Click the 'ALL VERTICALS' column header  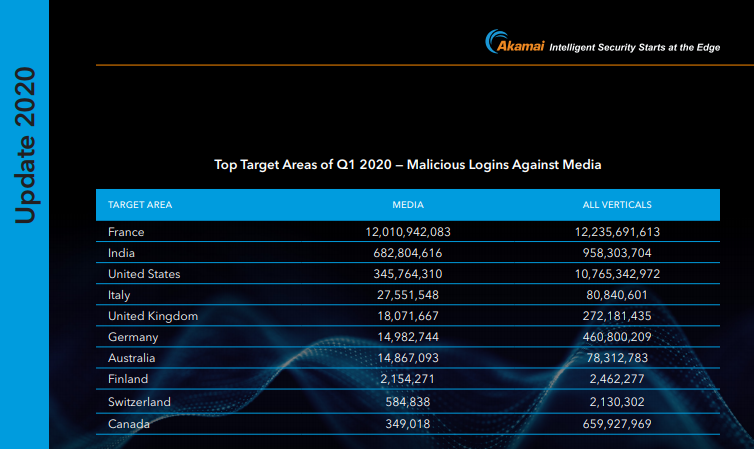617,204
